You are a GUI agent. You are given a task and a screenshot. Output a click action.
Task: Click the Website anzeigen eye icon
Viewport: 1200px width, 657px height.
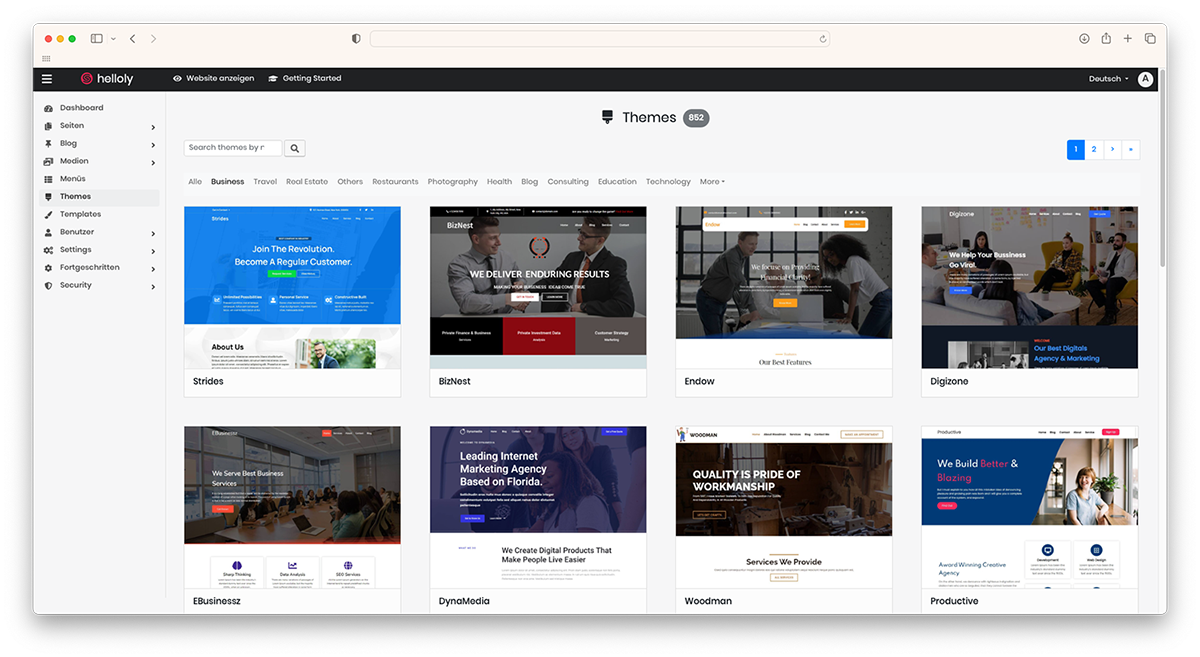click(178, 78)
